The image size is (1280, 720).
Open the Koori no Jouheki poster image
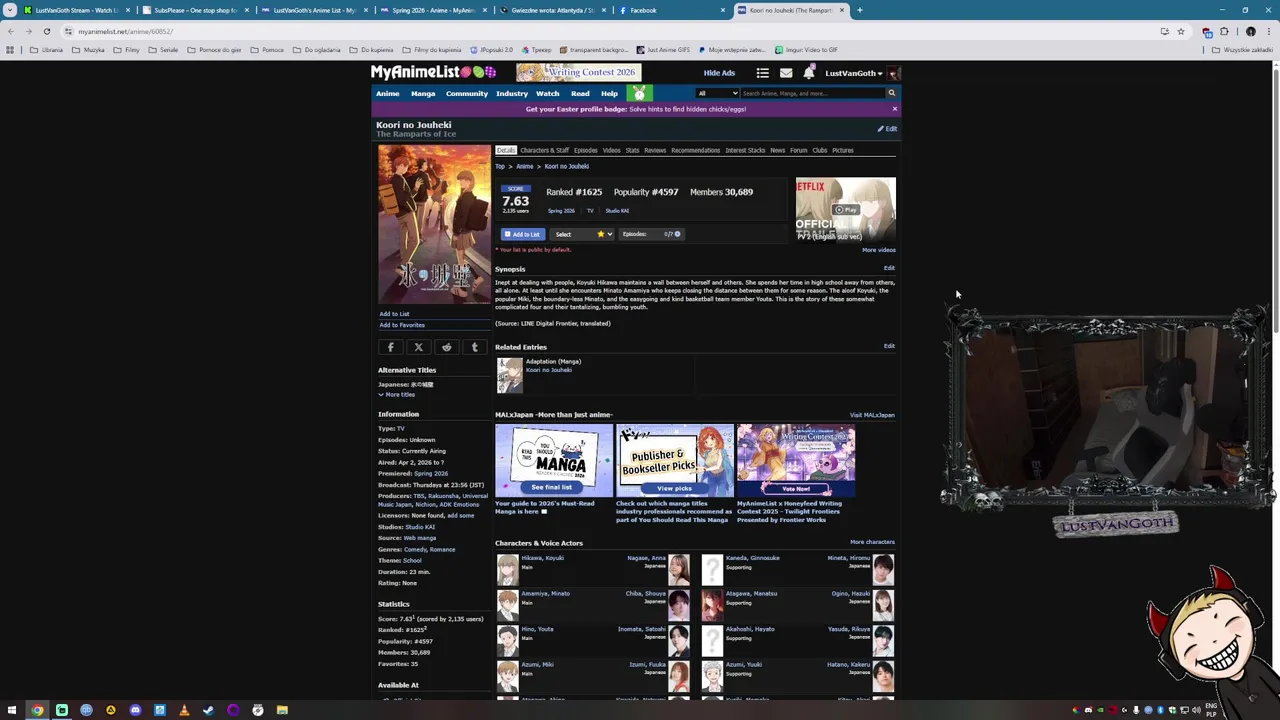click(434, 224)
